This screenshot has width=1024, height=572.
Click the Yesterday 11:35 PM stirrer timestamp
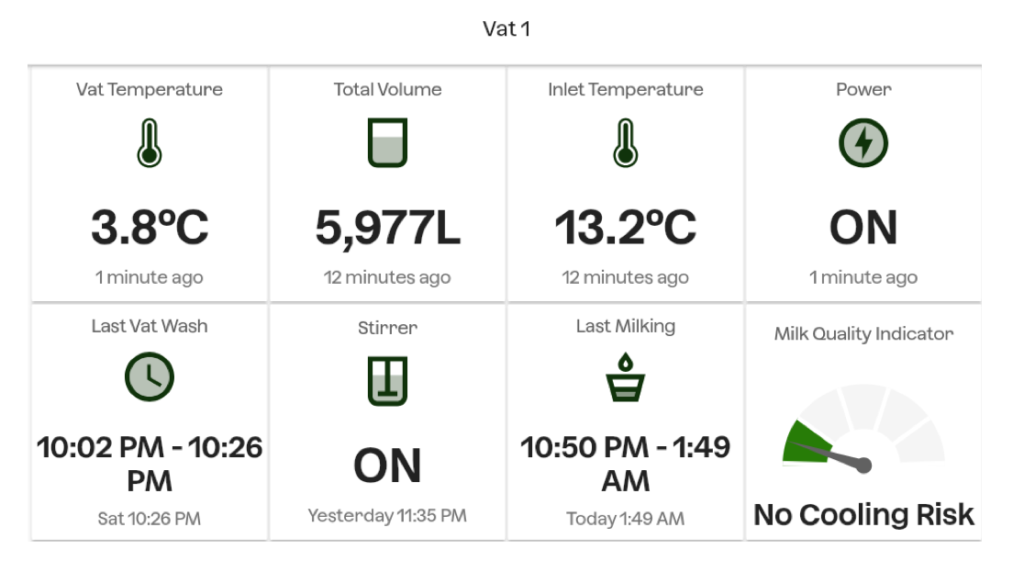387,516
